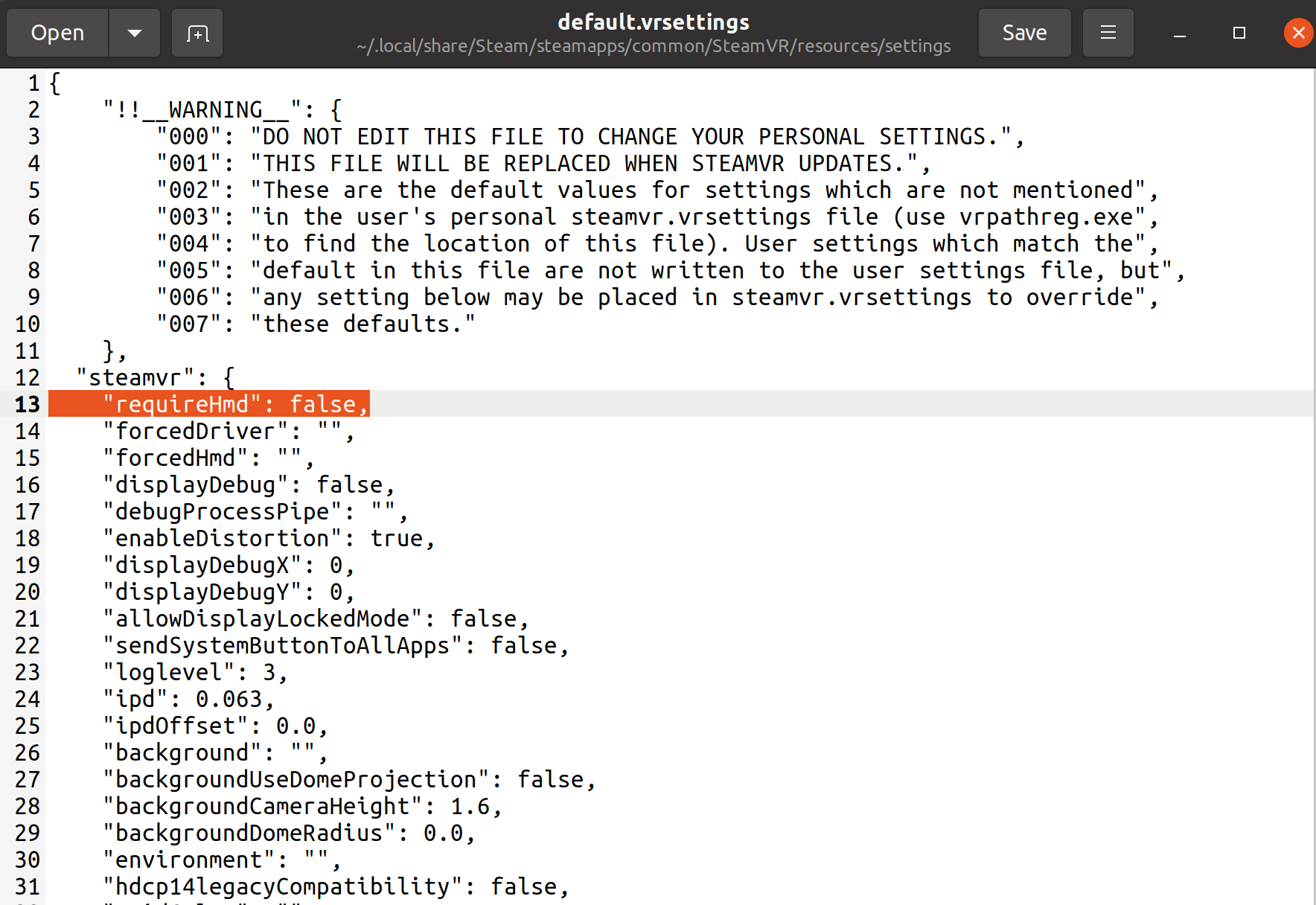Image resolution: width=1316 pixels, height=905 pixels.
Task: Maximize the gedit window
Action: (1239, 33)
